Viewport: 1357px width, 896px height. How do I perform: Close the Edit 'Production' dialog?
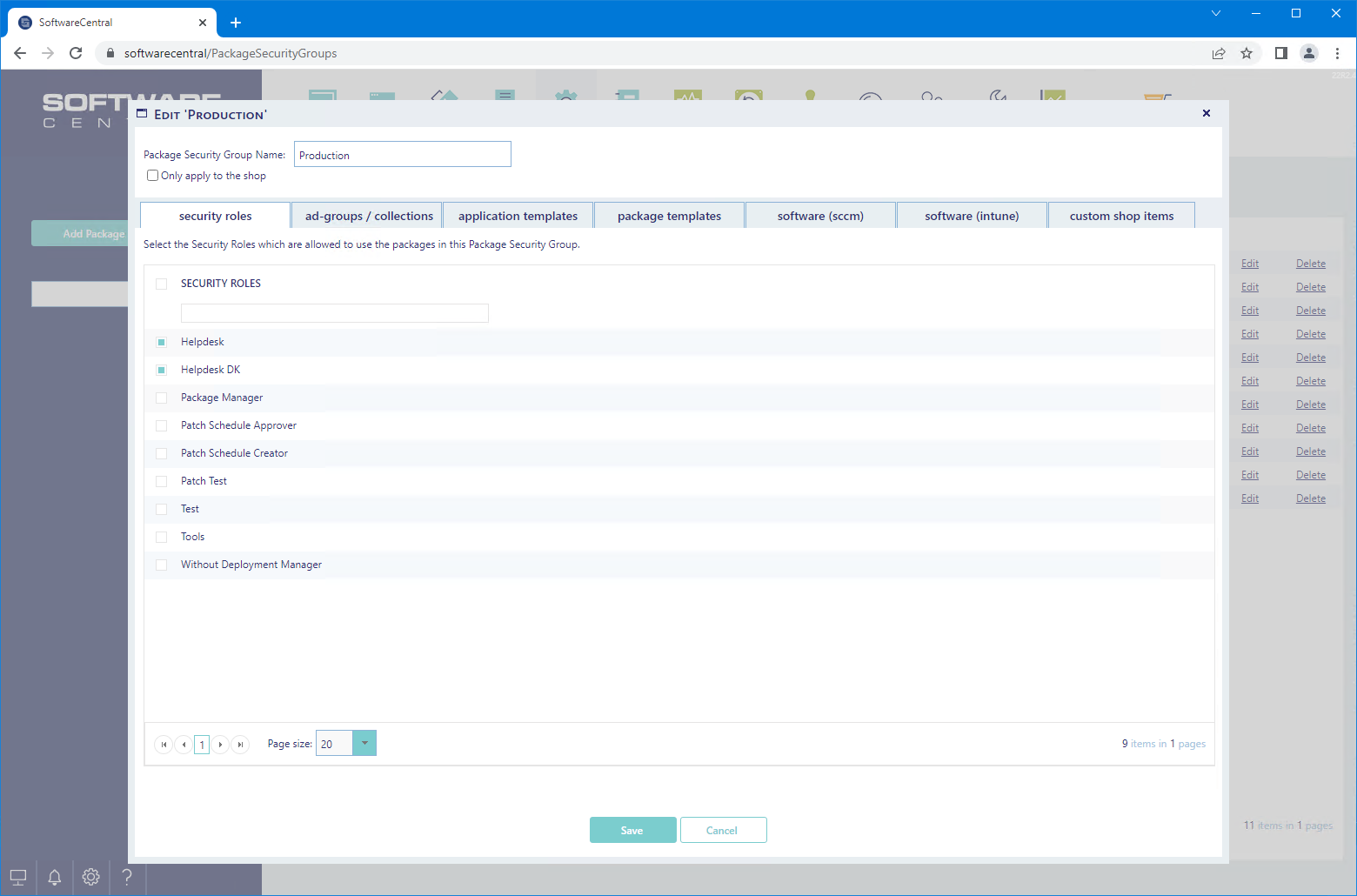click(x=1206, y=113)
